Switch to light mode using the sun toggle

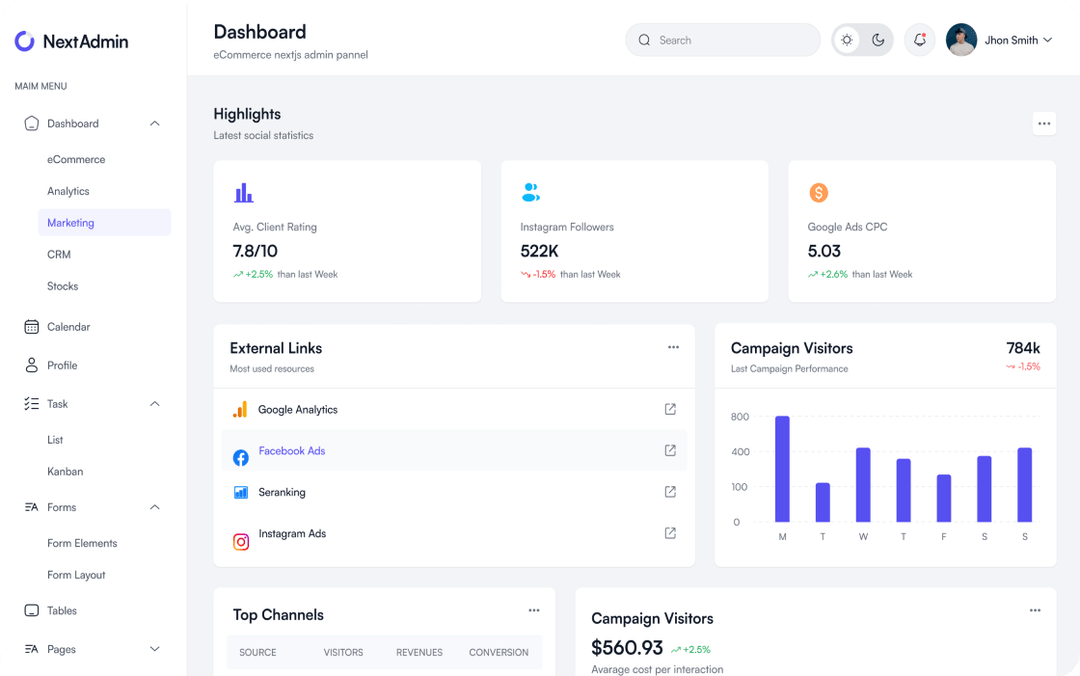tap(846, 39)
